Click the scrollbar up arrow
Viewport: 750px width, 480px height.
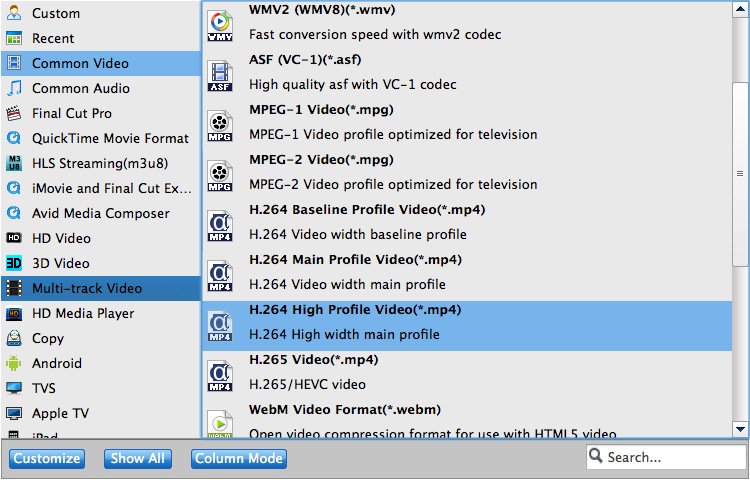(740, 10)
